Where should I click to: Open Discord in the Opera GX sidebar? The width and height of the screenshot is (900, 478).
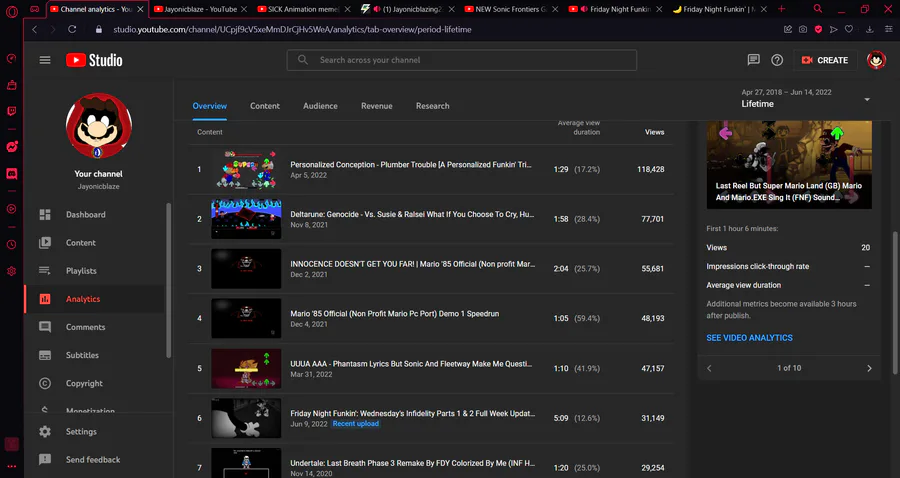click(11, 173)
